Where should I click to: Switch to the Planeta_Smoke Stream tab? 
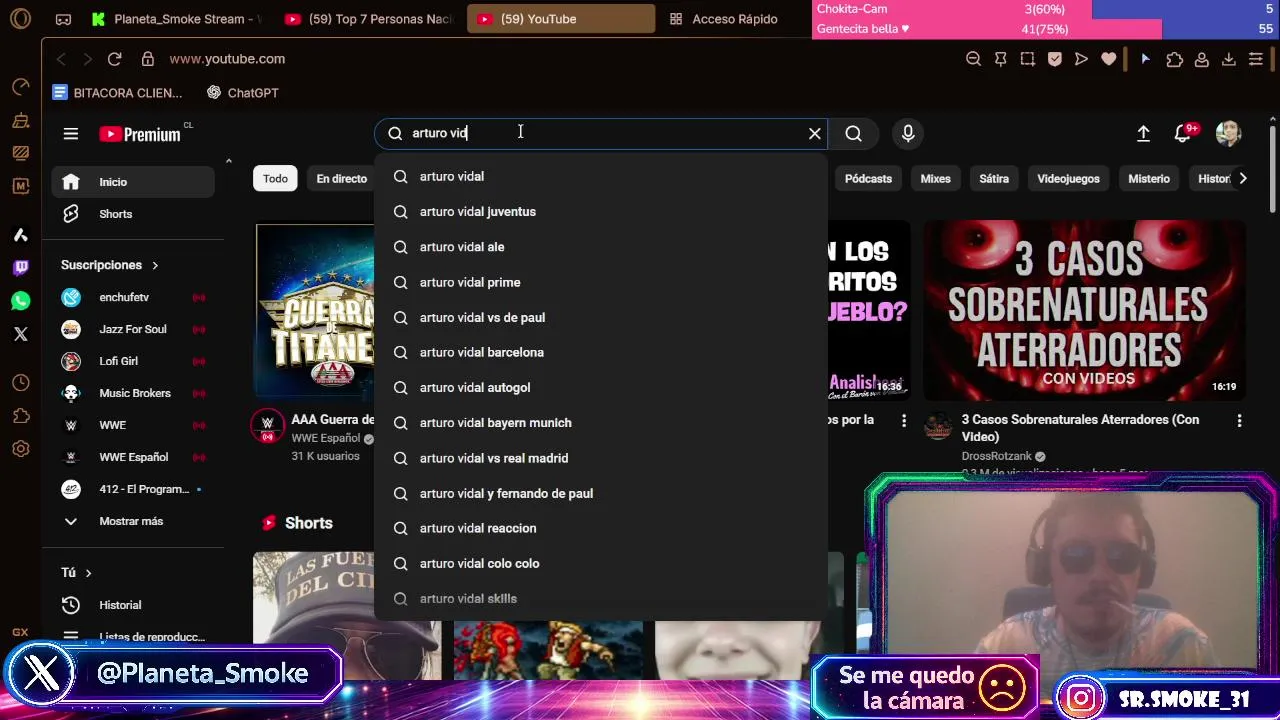[176, 19]
